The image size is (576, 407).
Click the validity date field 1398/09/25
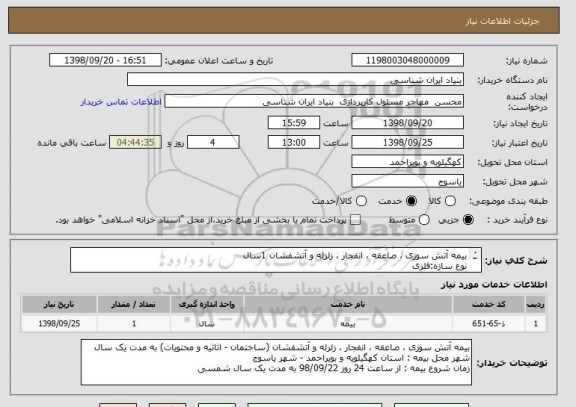click(407, 142)
